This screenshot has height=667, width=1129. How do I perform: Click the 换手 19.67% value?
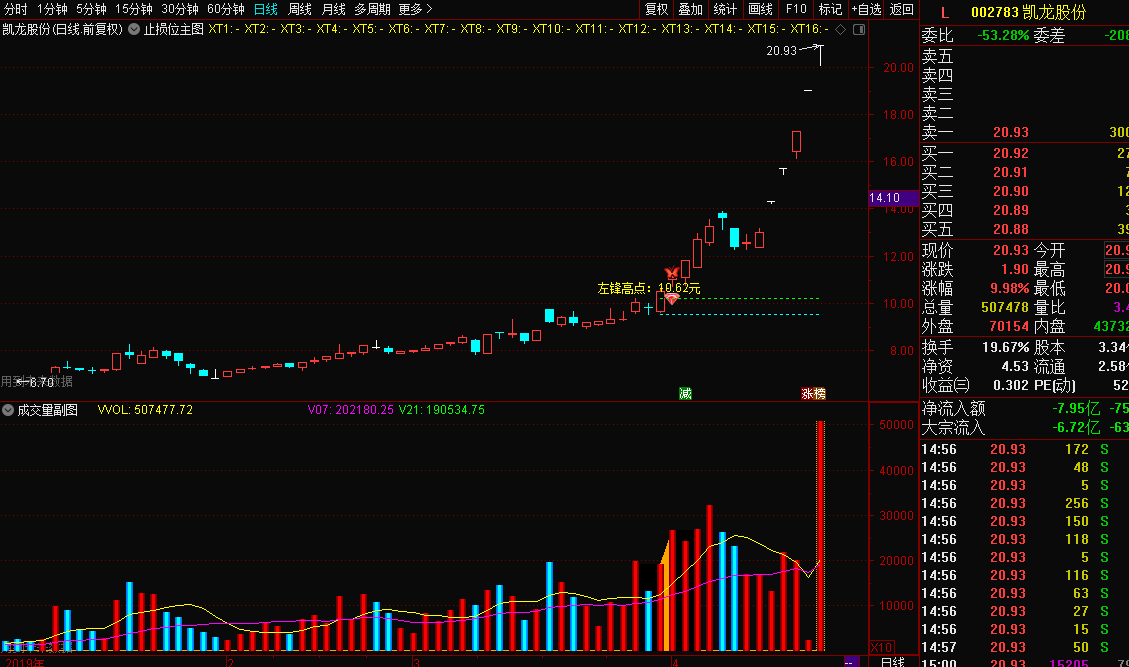pyautogui.click(x=1005, y=347)
